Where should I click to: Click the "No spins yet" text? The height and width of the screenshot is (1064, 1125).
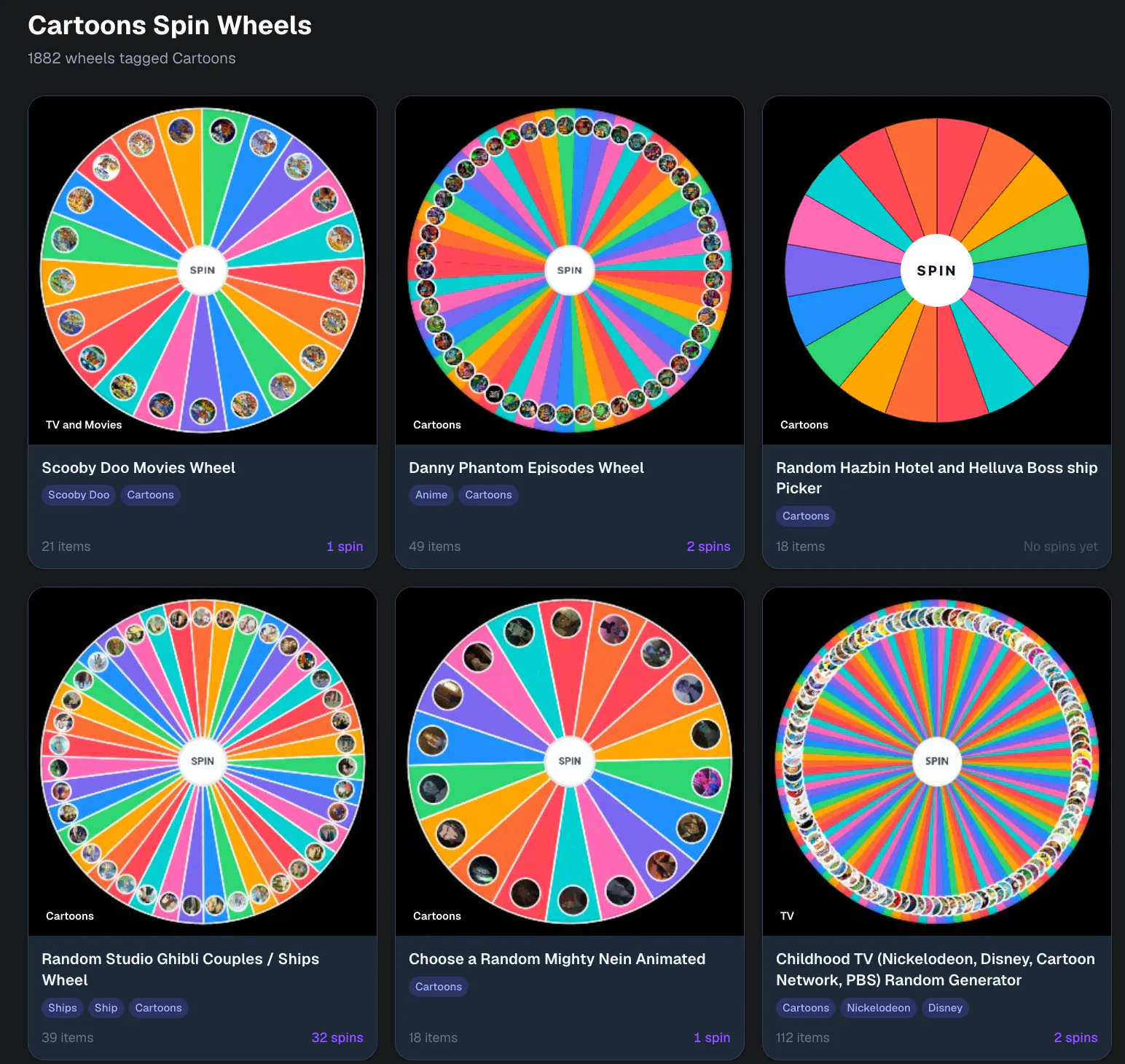click(1061, 547)
